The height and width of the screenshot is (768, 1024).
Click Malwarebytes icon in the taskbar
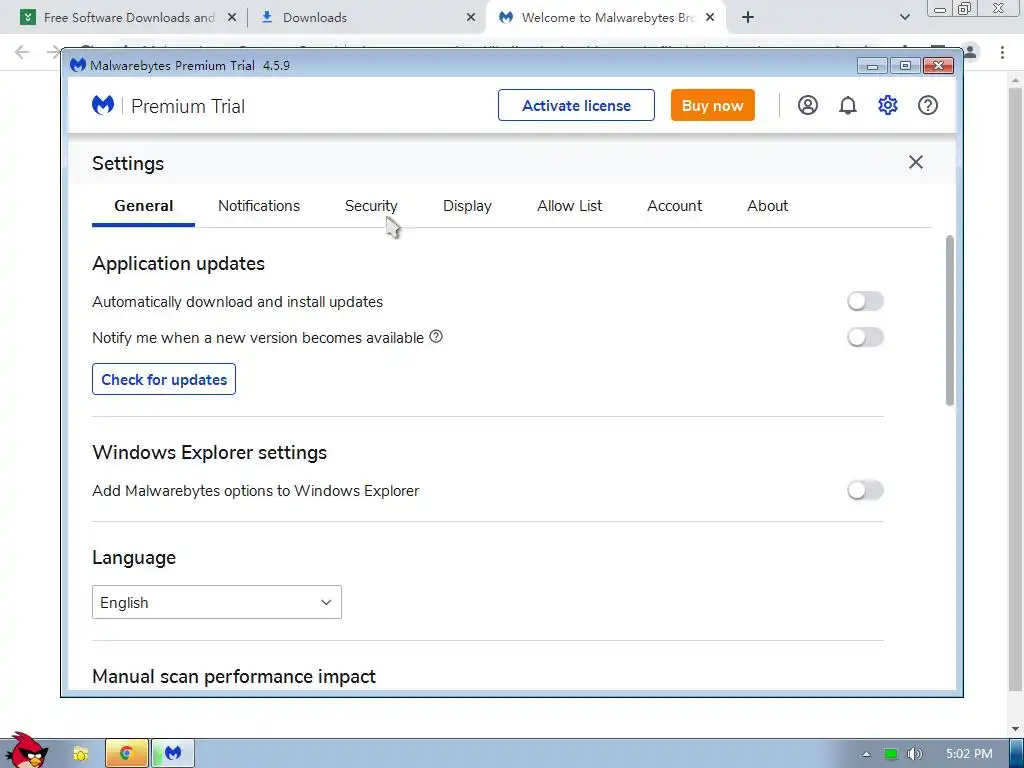click(173, 753)
